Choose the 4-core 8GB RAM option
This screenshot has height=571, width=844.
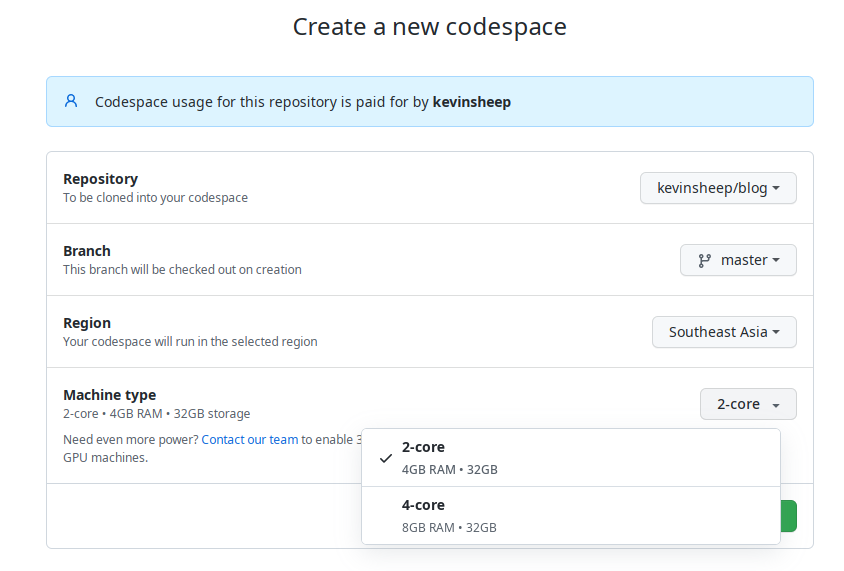pos(571,516)
